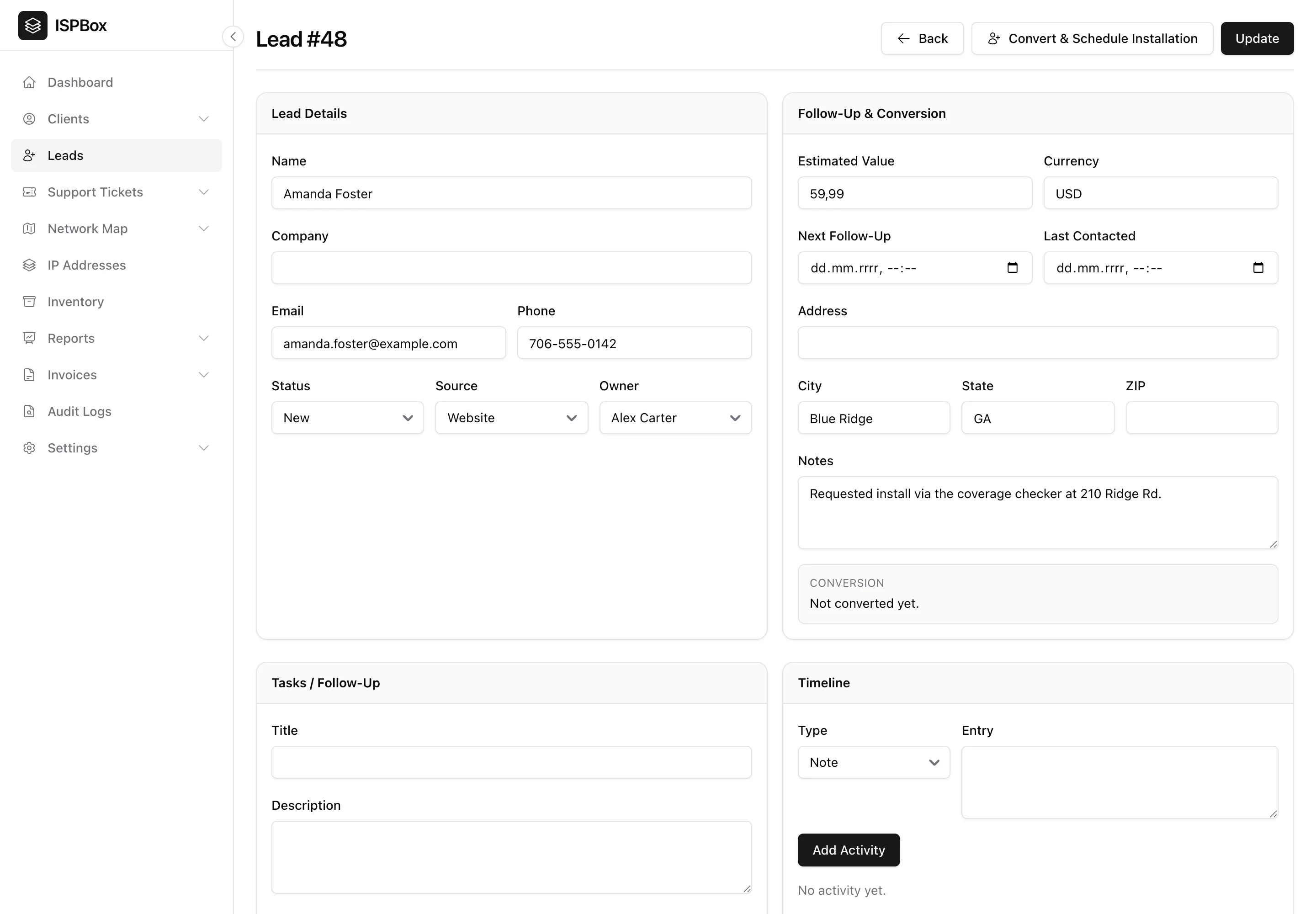Click the Dashboard home icon
Image resolution: width=1316 pixels, height=914 pixels.
click(x=29, y=82)
